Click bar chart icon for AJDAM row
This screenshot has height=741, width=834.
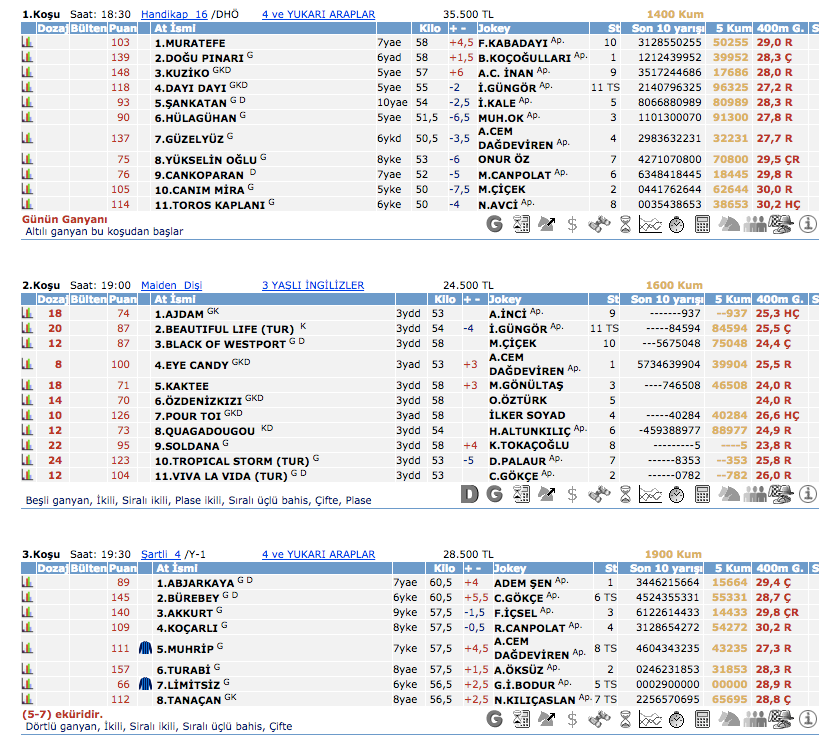[27, 313]
